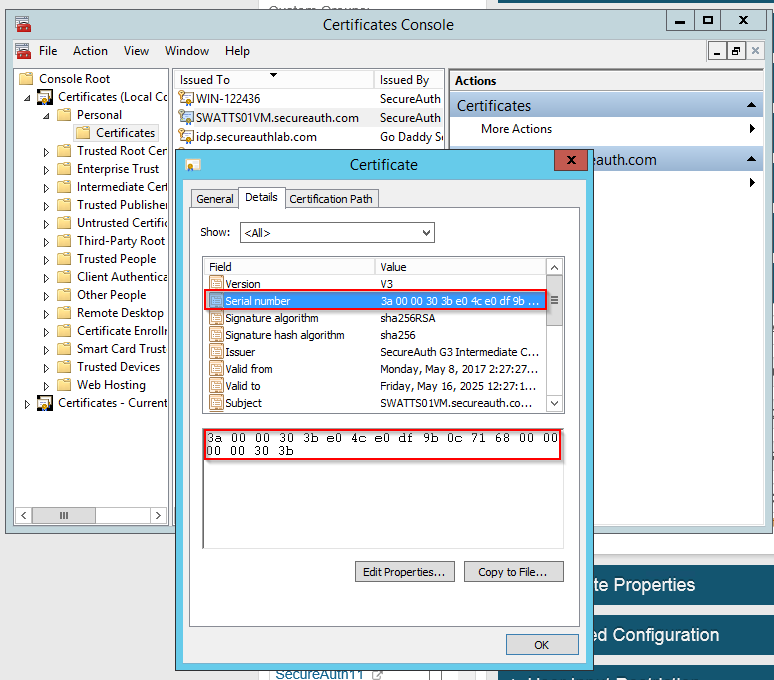Expand the Trusted Root Certification node
774x680 pixels.
coord(46,152)
